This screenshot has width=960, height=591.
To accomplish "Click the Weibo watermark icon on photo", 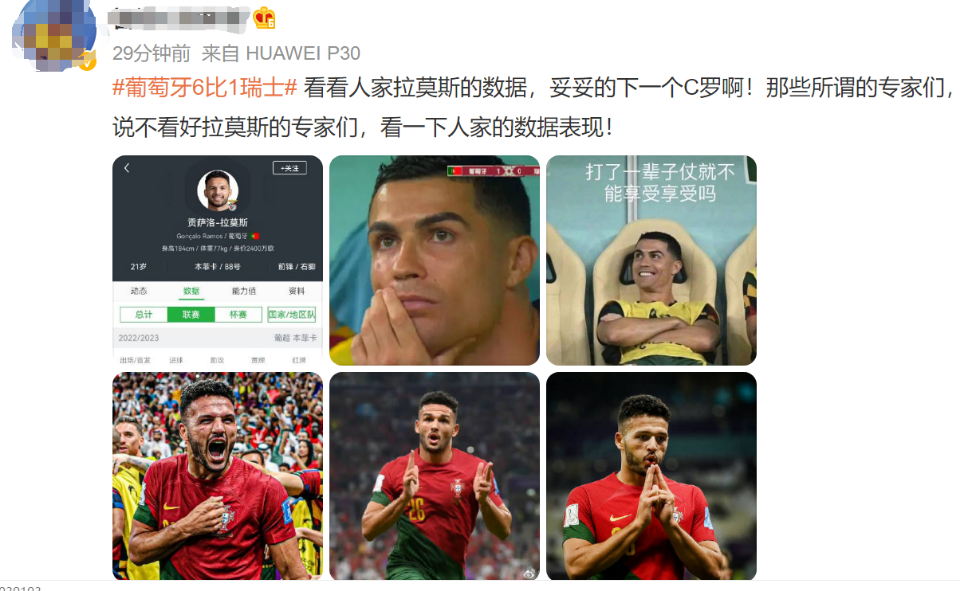I will click(x=528, y=573).
